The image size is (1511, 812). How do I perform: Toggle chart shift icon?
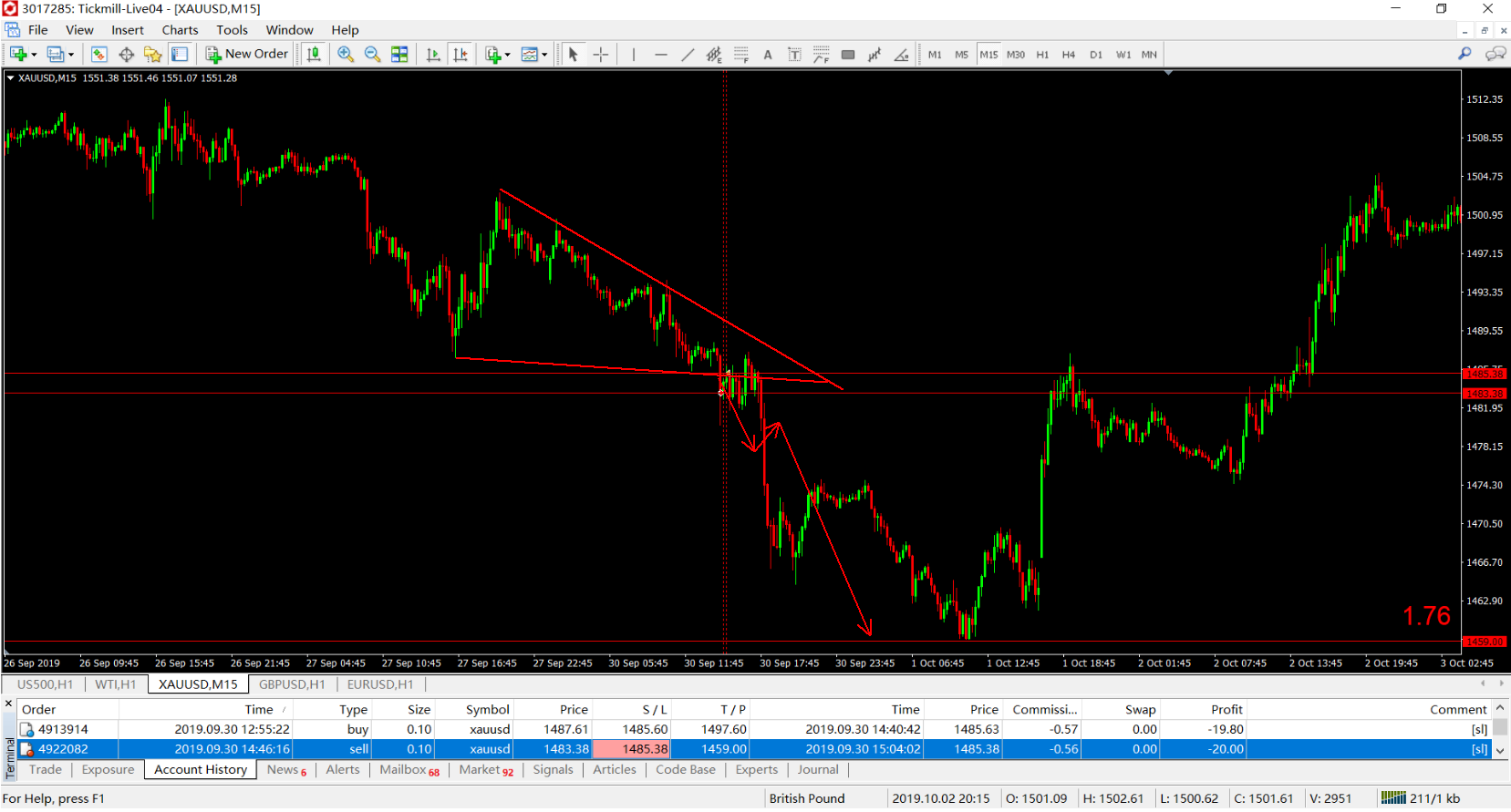coord(461,55)
